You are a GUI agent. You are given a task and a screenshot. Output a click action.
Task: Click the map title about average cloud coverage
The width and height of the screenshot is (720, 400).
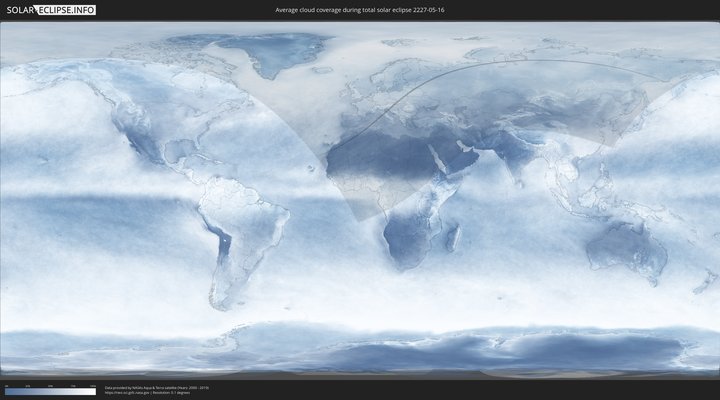coord(360,9)
